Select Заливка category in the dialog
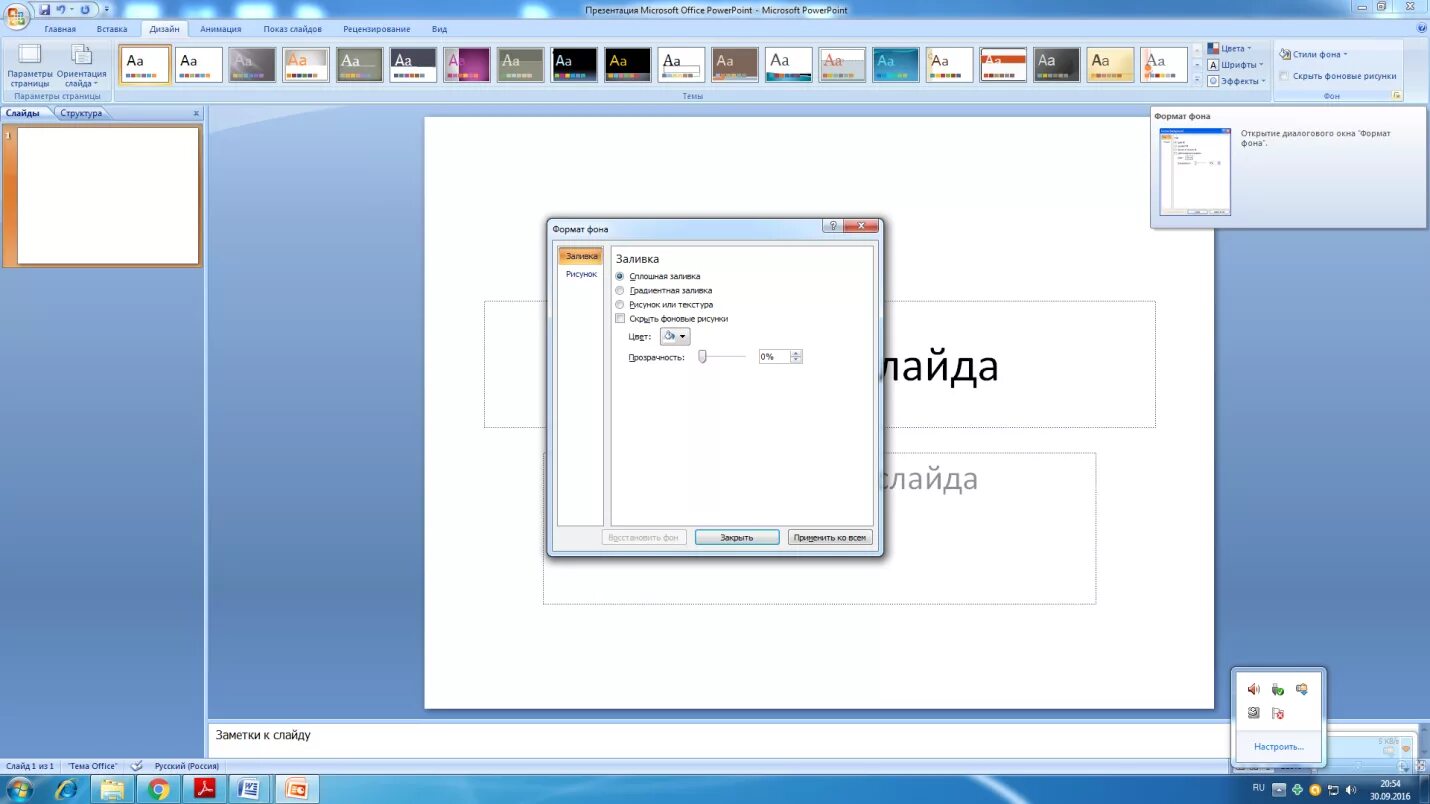 [x=581, y=257]
